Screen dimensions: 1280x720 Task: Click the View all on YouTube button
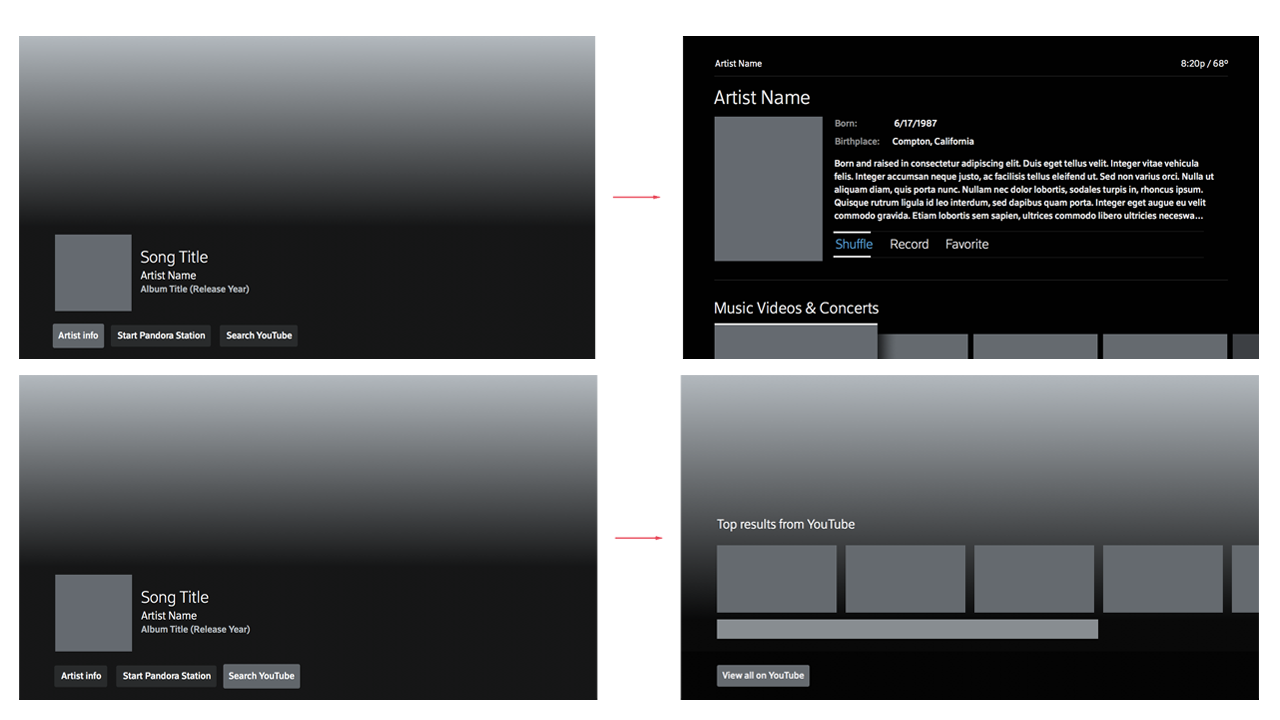763,676
